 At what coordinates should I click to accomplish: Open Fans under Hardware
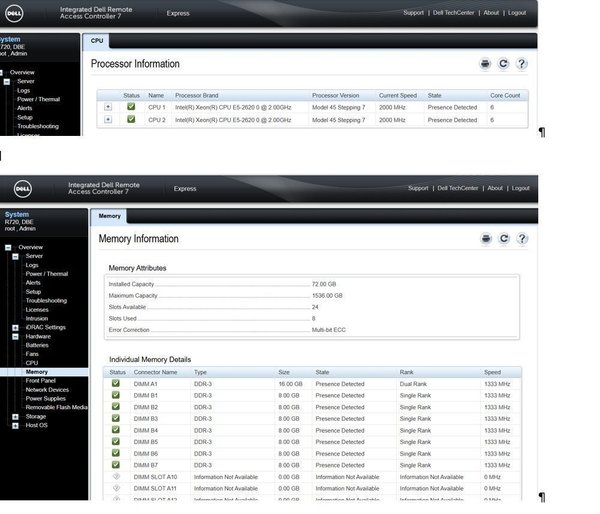tap(32, 354)
